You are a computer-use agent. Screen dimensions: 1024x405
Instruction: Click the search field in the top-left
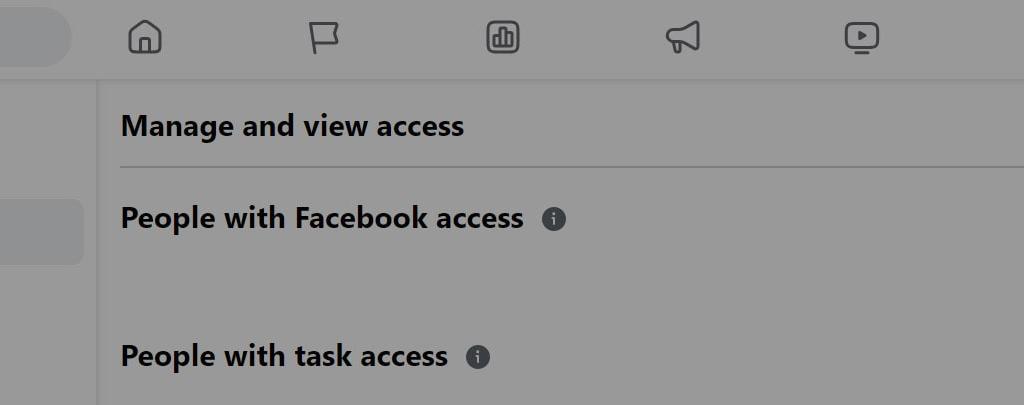click(30, 38)
